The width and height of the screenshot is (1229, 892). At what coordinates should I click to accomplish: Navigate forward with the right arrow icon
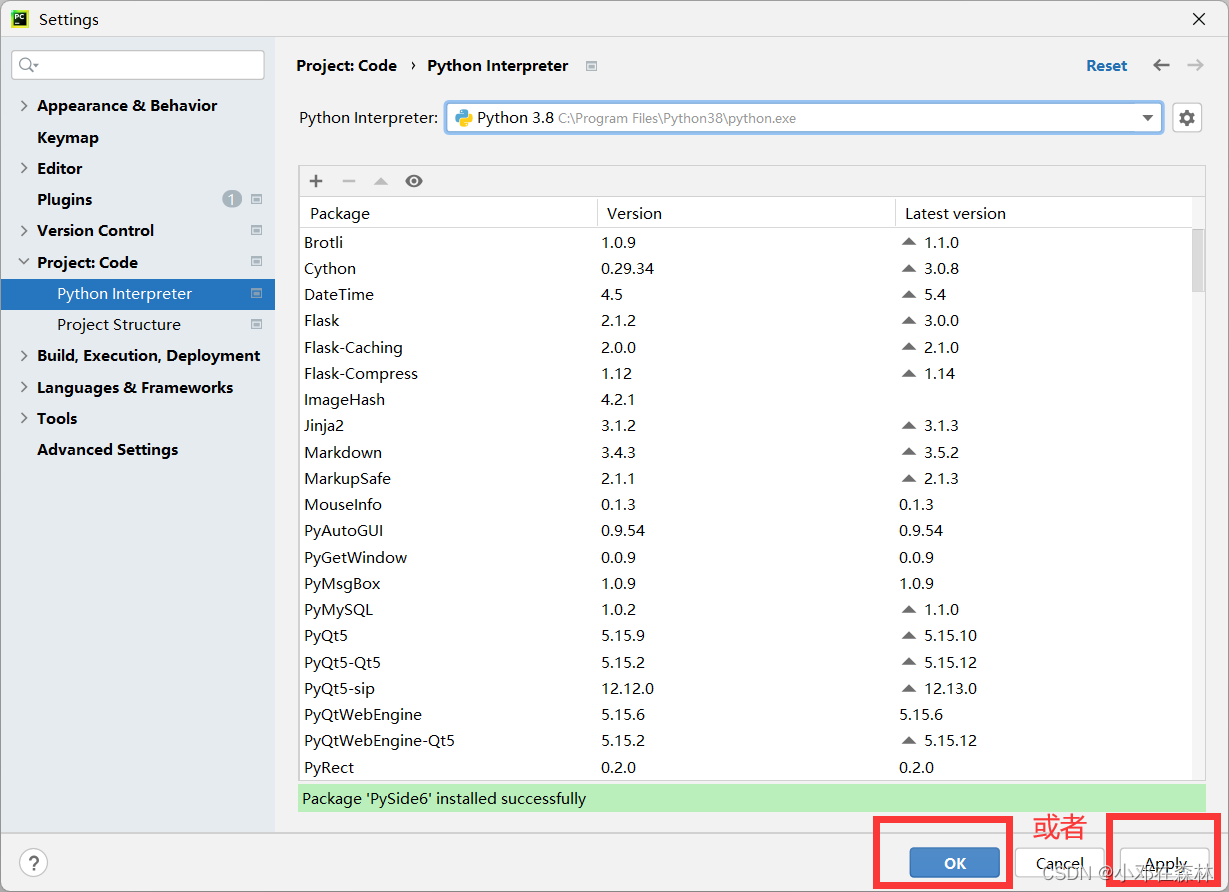click(1194, 65)
